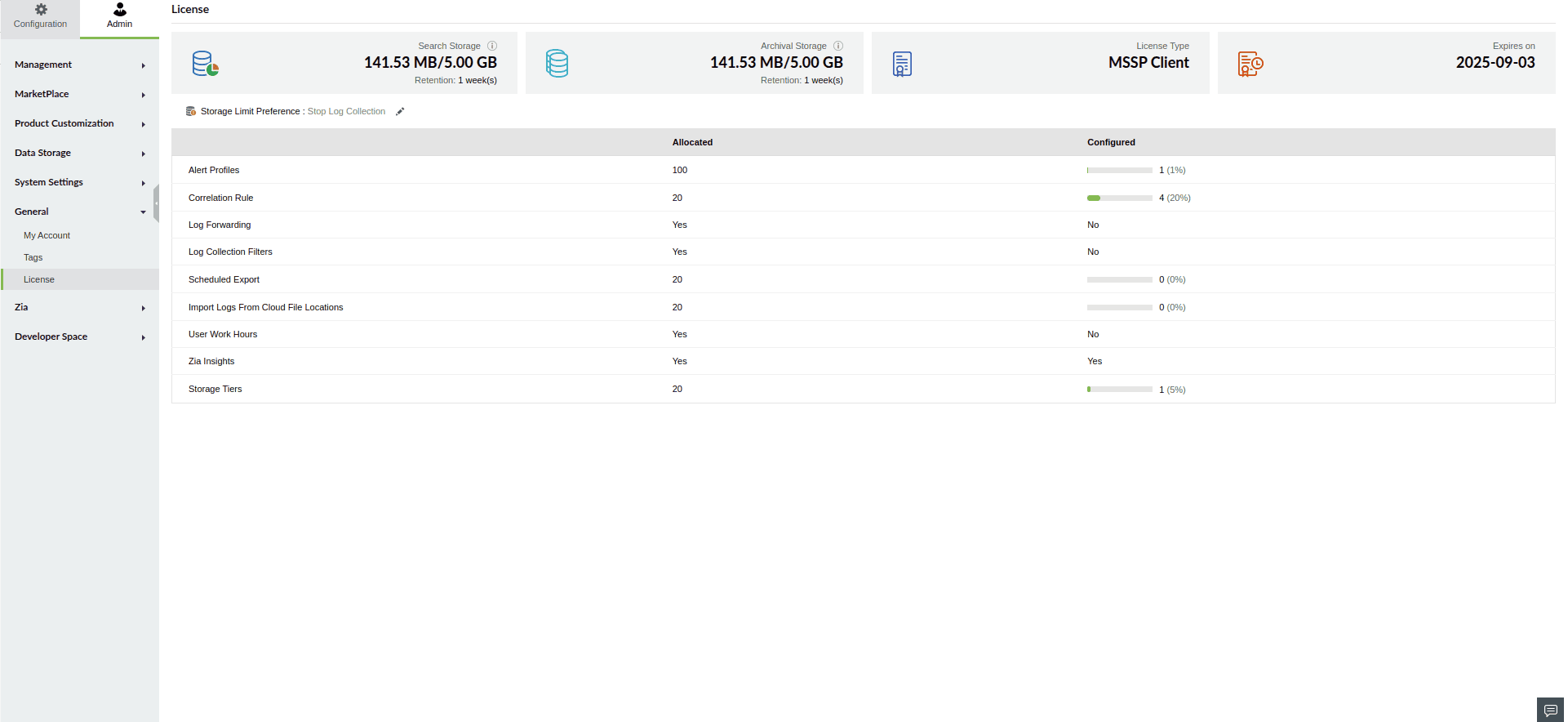Click the Allocated column header
The width and height of the screenshot is (1568, 722).
pos(692,142)
